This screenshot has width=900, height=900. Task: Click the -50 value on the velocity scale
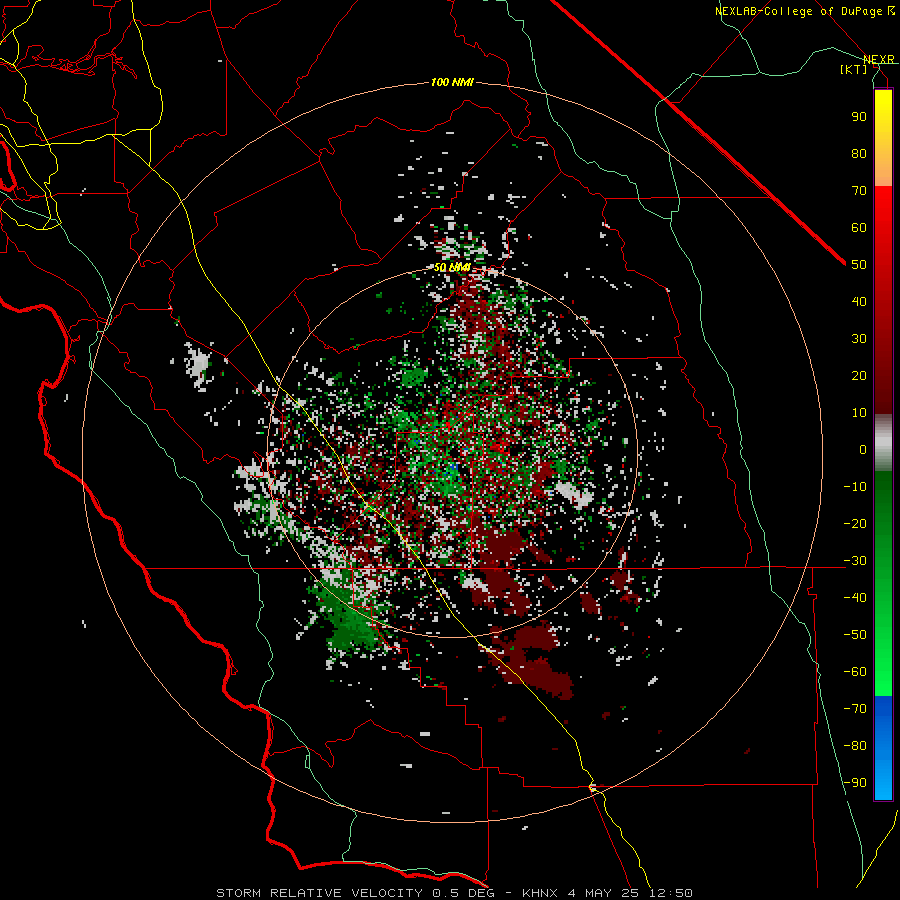pyautogui.click(x=855, y=635)
